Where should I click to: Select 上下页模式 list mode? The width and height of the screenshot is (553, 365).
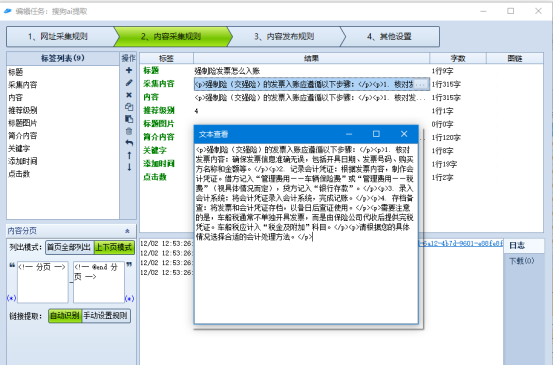[x=114, y=248]
